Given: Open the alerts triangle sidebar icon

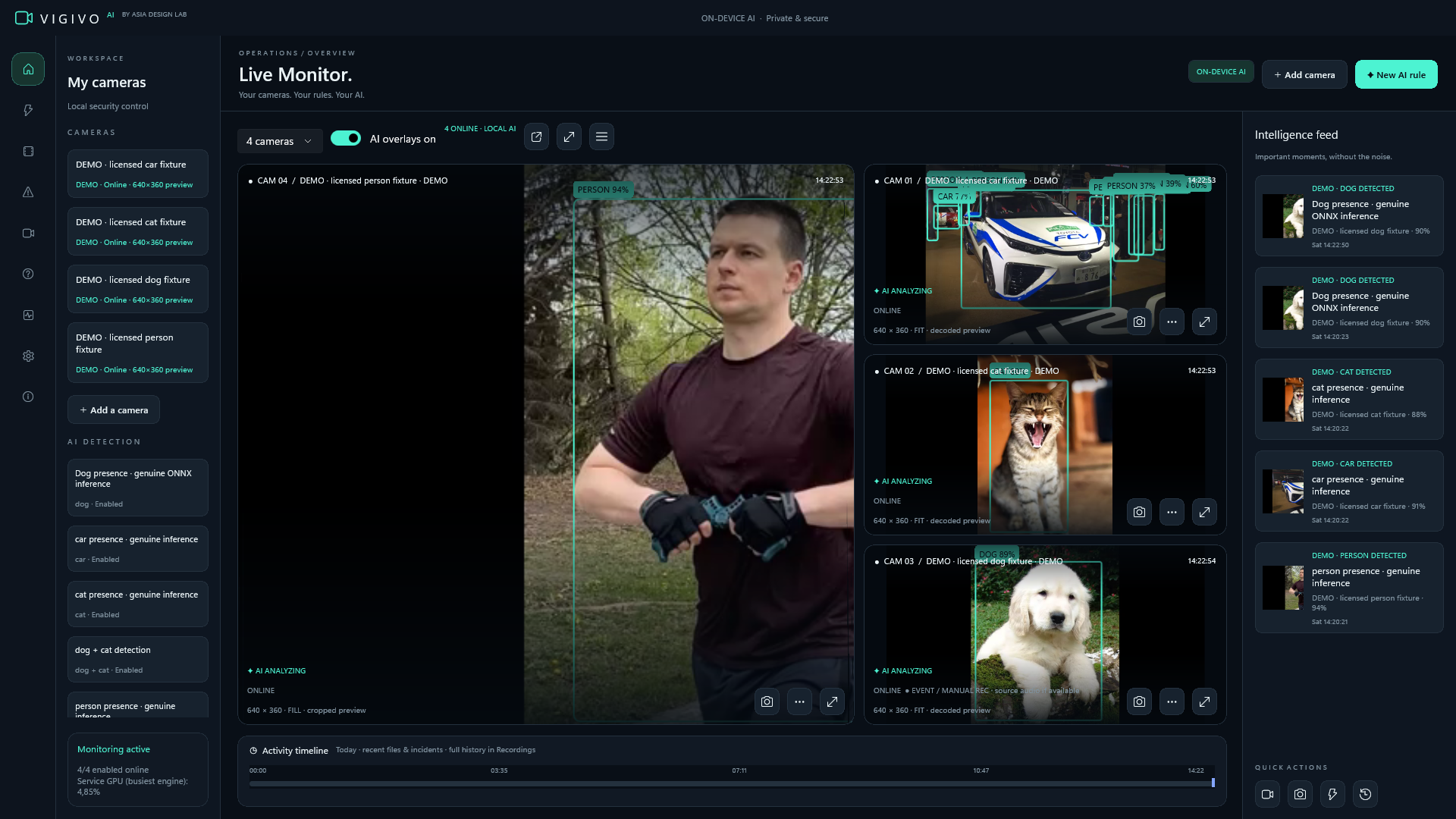Looking at the screenshot, I should 28,193.
